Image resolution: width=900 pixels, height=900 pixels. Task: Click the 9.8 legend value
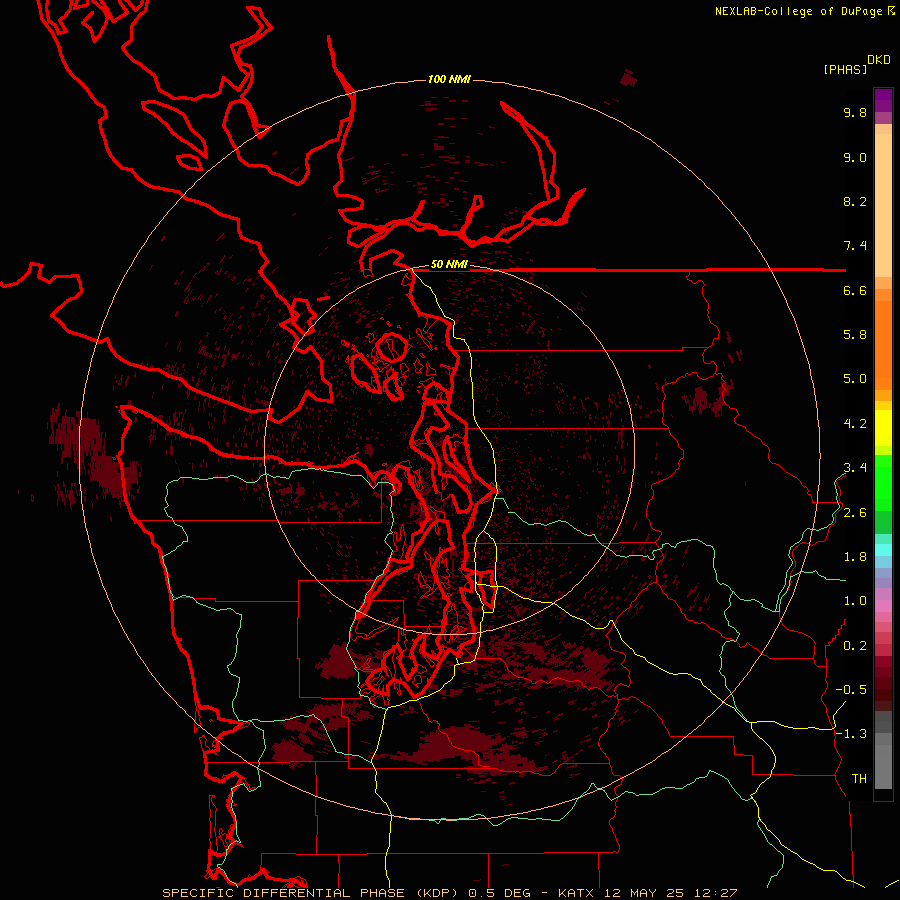[x=855, y=112]
